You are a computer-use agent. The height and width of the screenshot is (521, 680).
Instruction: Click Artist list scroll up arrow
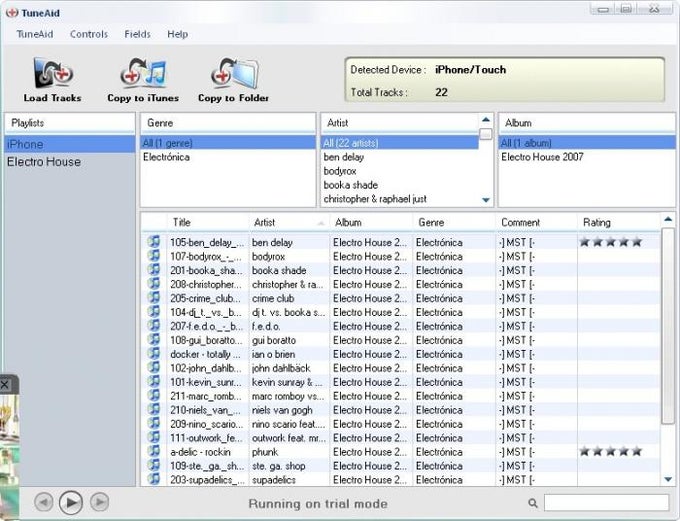point(486,120)
